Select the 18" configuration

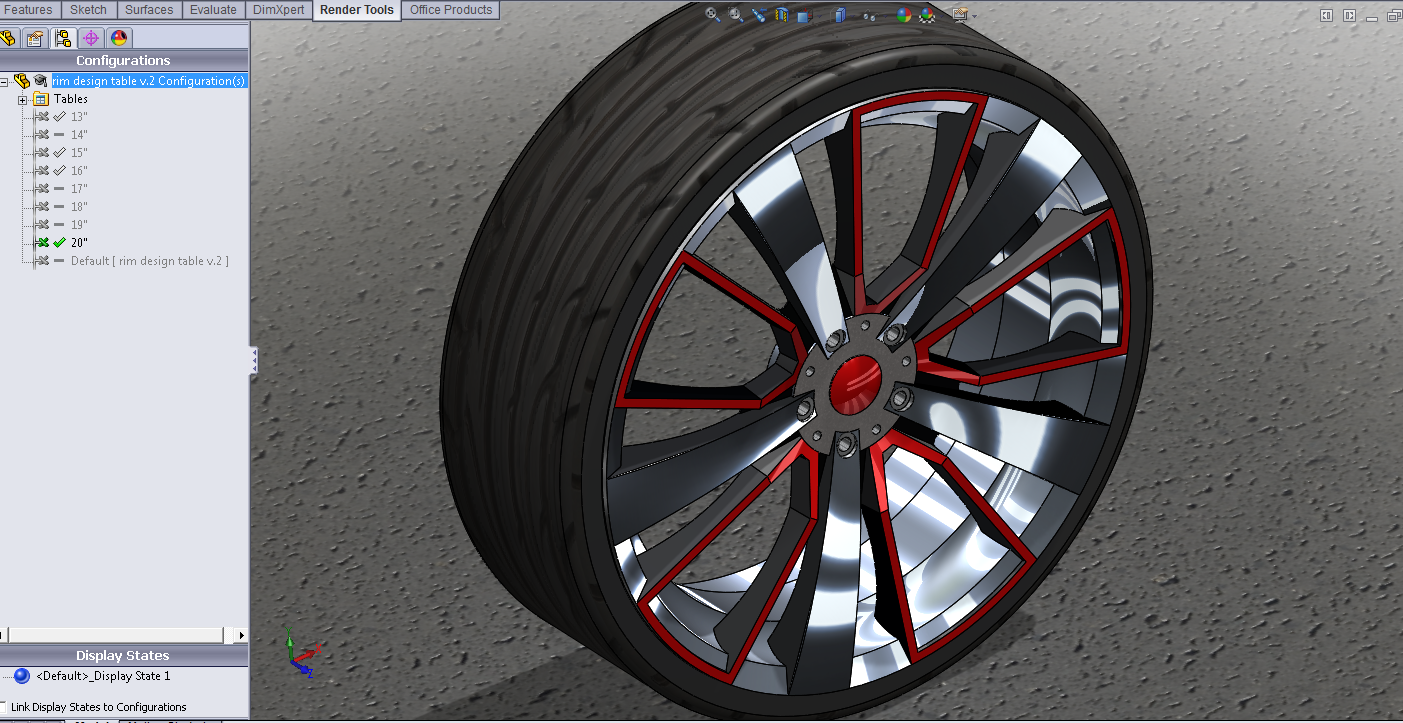point(79,207)
